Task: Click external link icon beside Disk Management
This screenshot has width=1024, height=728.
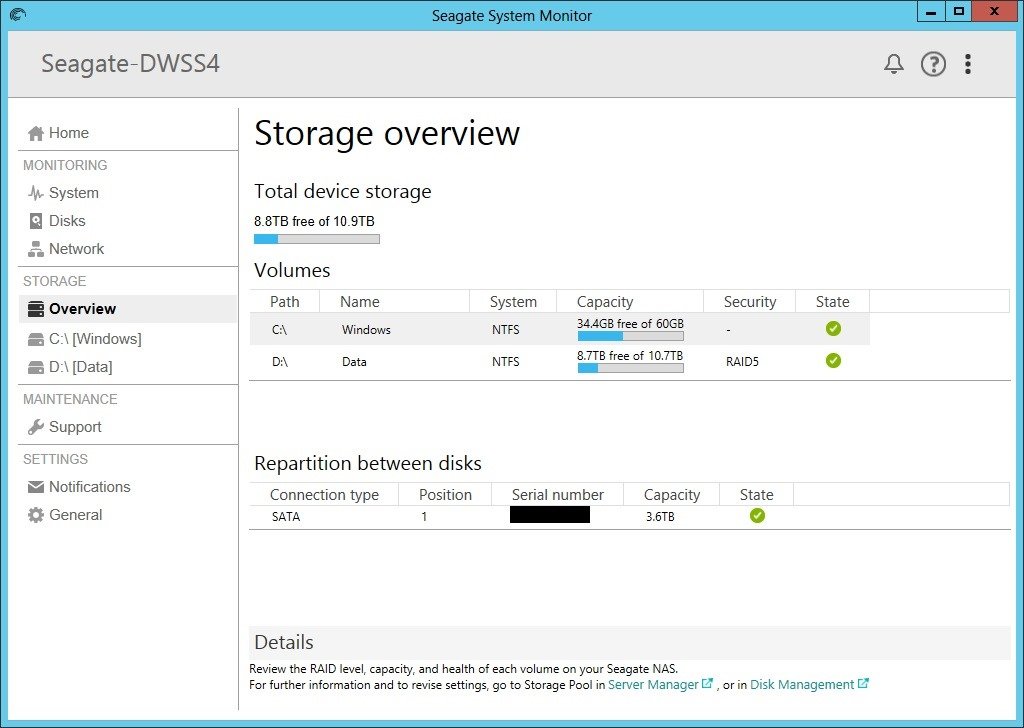Action: 863,684
